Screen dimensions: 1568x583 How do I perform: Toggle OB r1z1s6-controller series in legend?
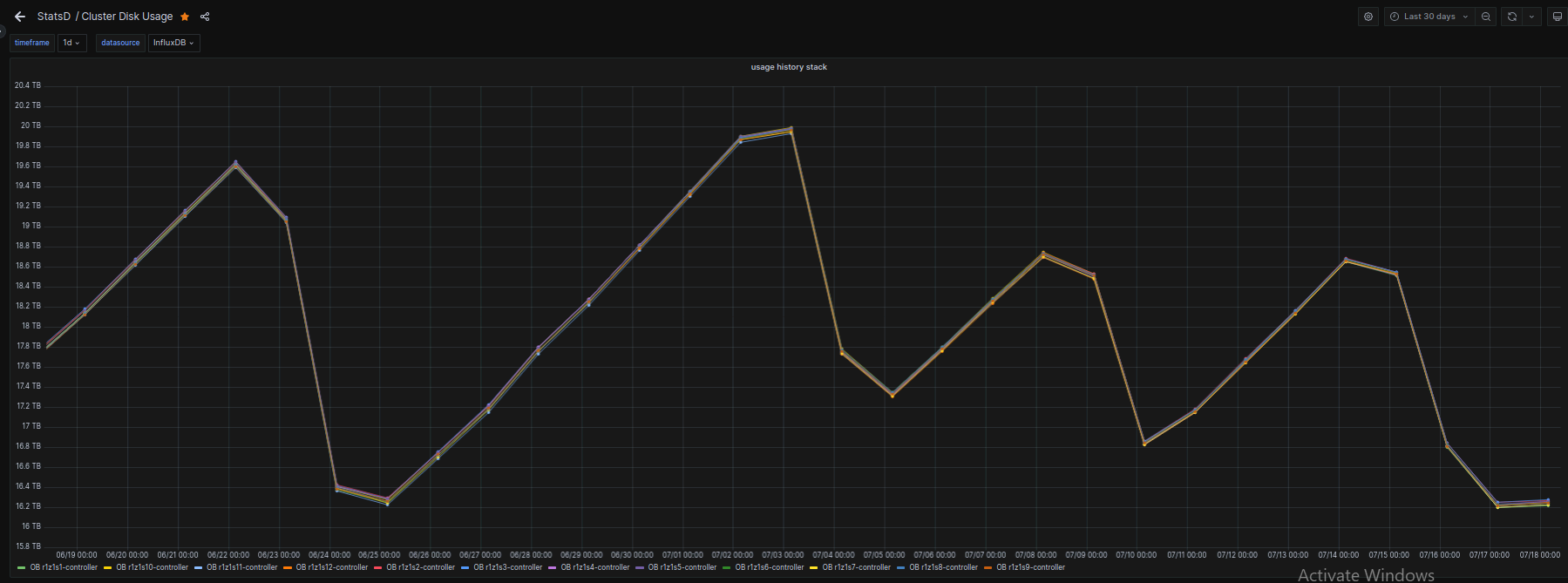769,567
